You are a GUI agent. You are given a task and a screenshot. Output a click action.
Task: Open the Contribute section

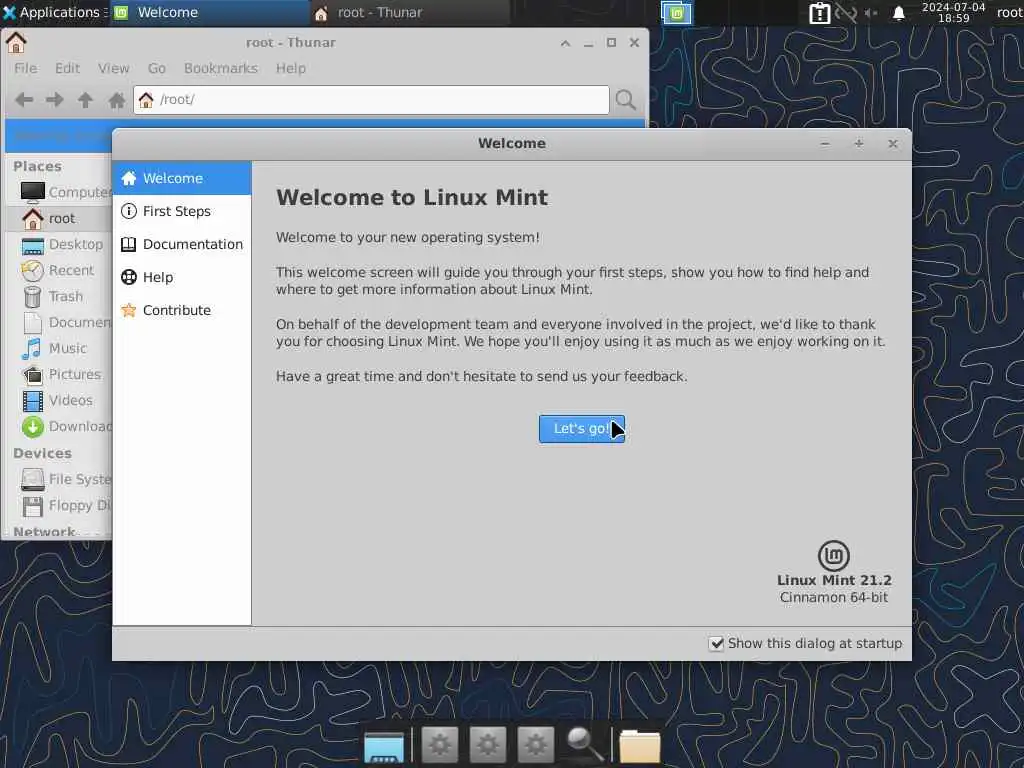[x=182, y=310]
